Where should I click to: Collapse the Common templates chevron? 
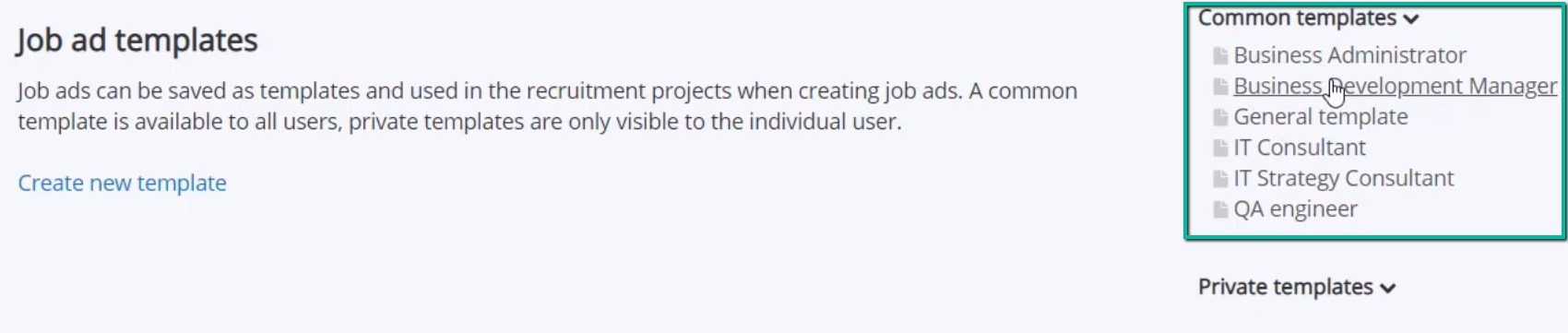(1411, 19)
